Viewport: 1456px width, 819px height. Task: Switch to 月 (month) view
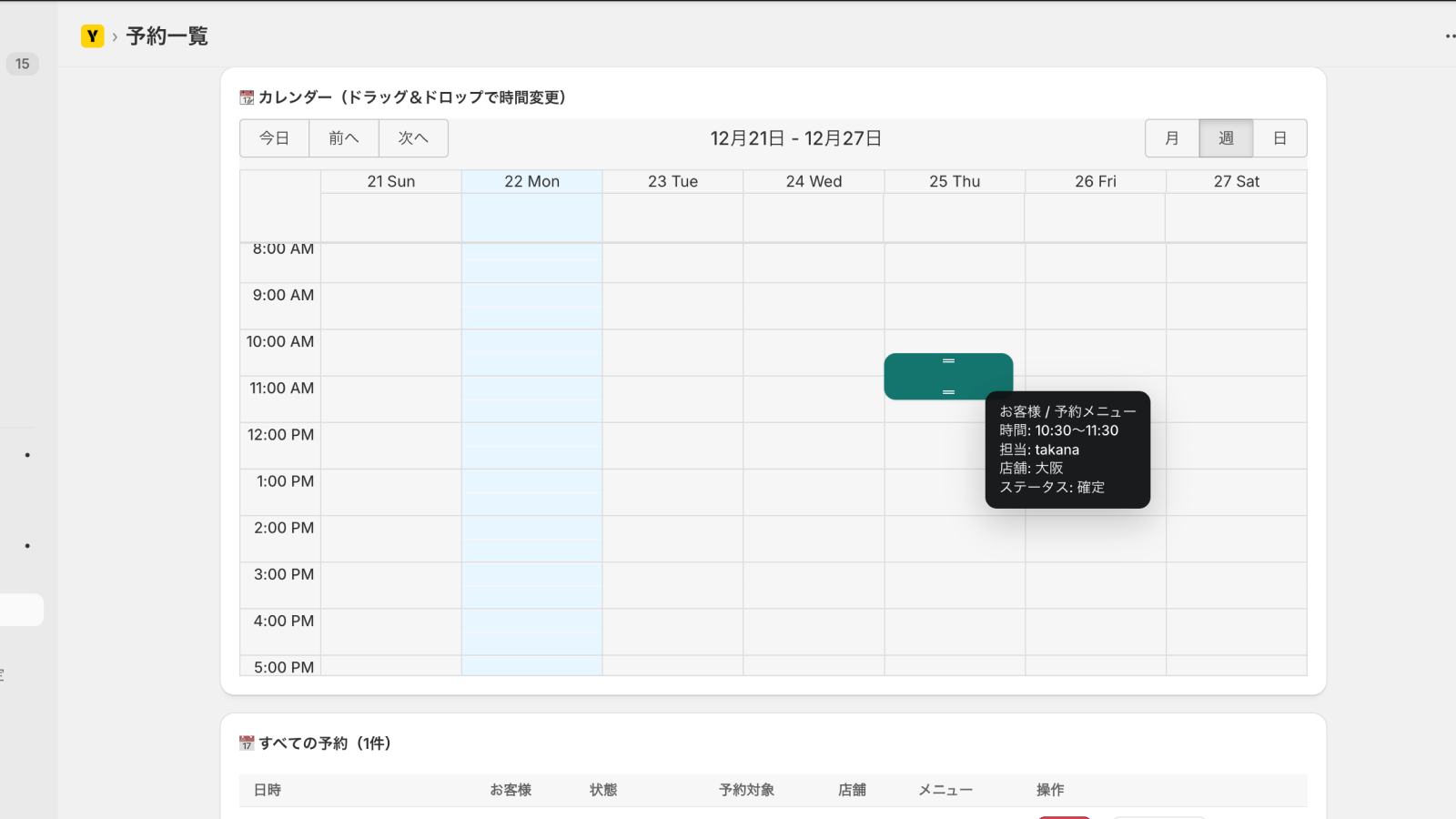pos(1171,138)
